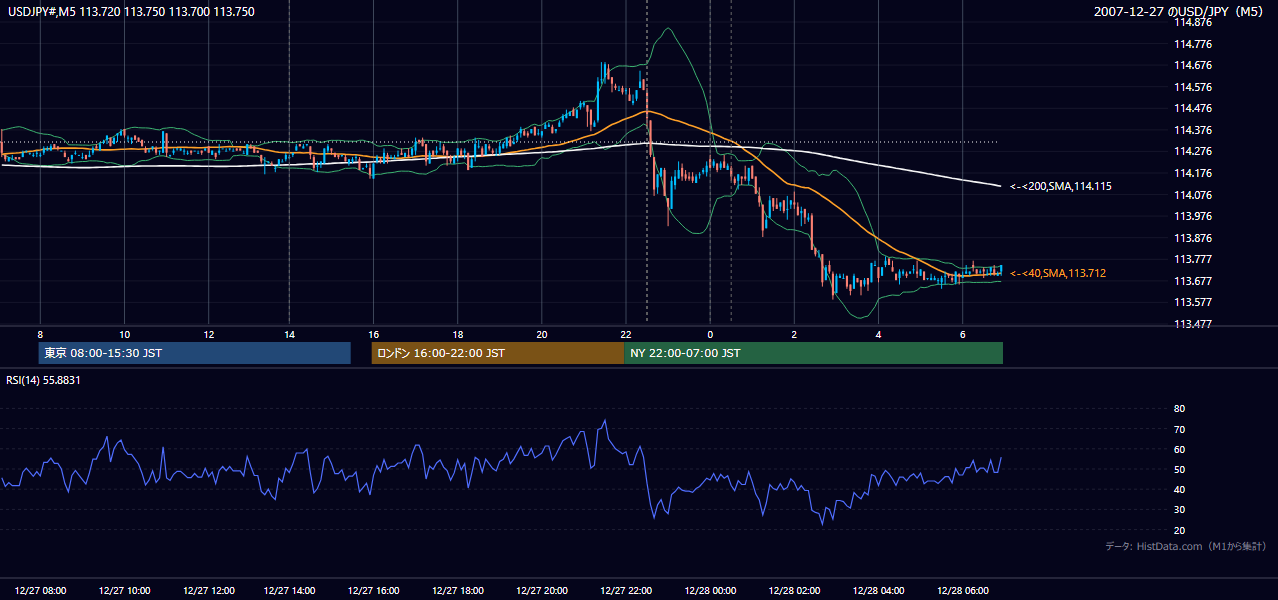Click the 12/28 04:00 date label
This screenshot has width=1278, height=600.
tap(879, 591)
